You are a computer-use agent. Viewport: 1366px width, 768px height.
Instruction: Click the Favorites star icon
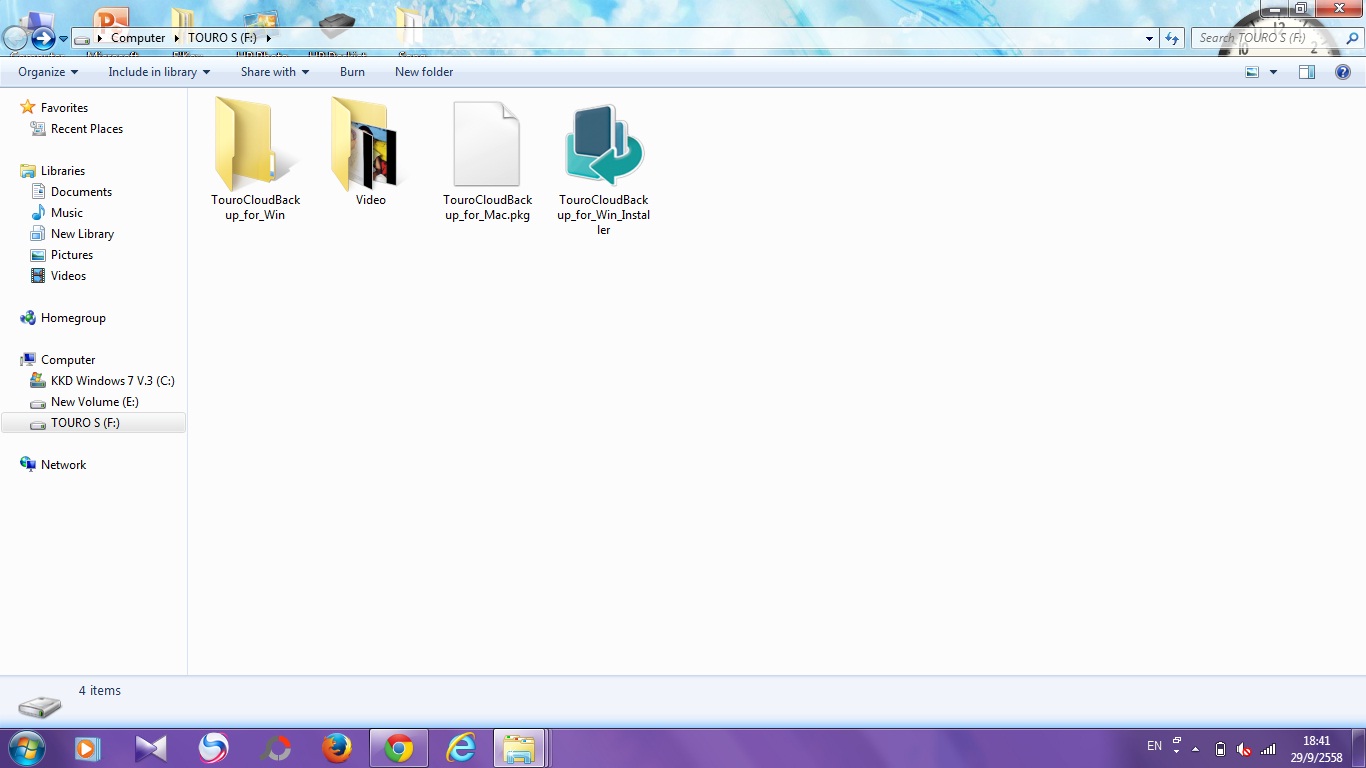(x=28, y=107)
